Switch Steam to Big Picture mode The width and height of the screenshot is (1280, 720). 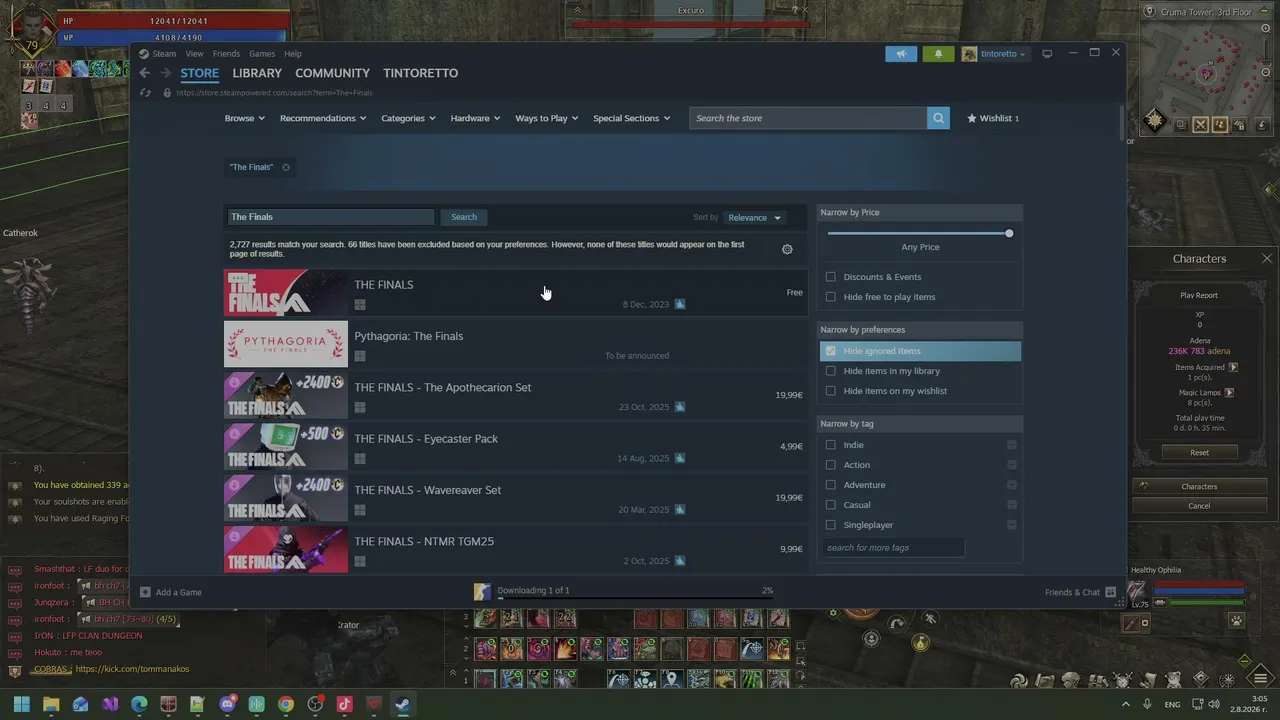point(1047,54)
